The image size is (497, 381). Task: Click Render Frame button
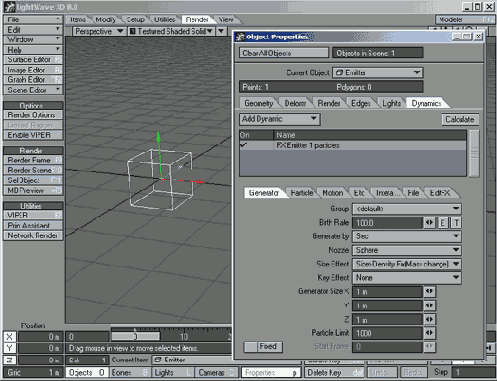33,160
